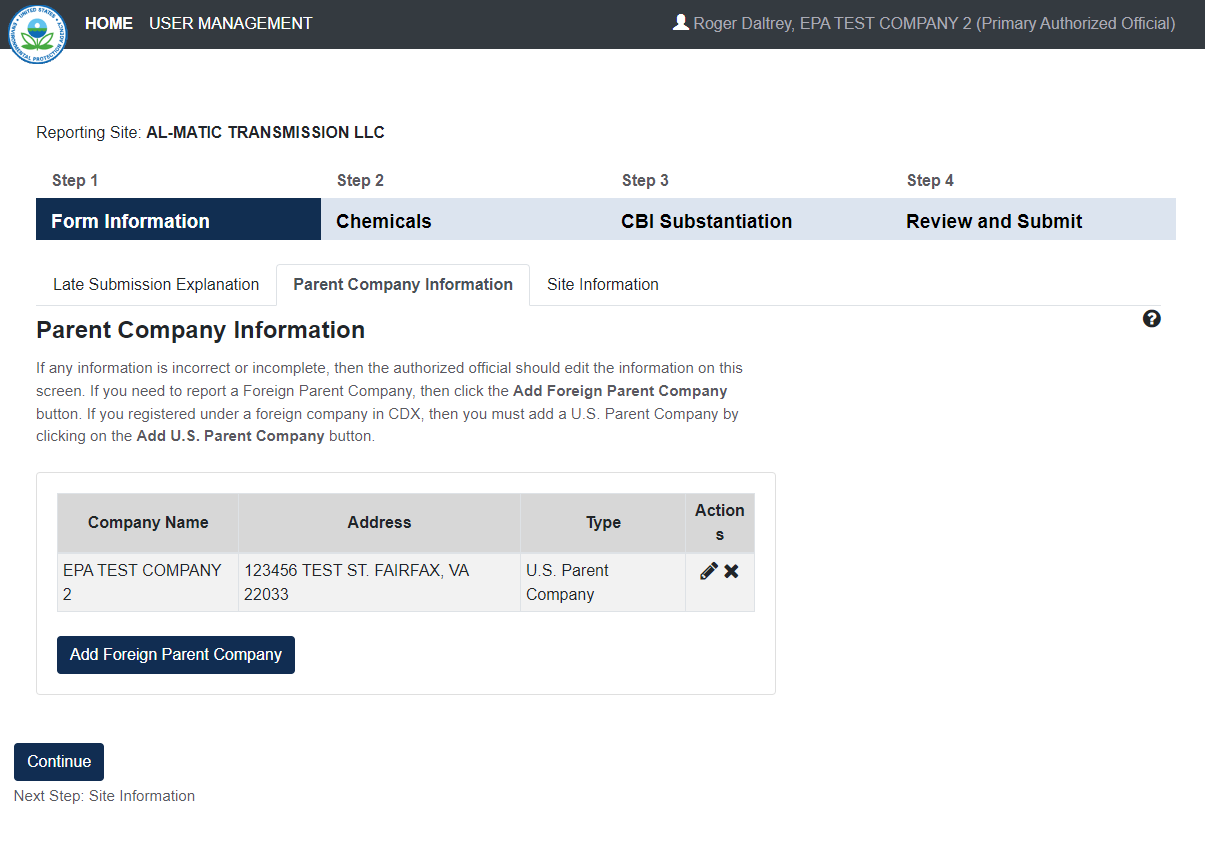Open the help question mark icon

click(x=1151, y=319)
